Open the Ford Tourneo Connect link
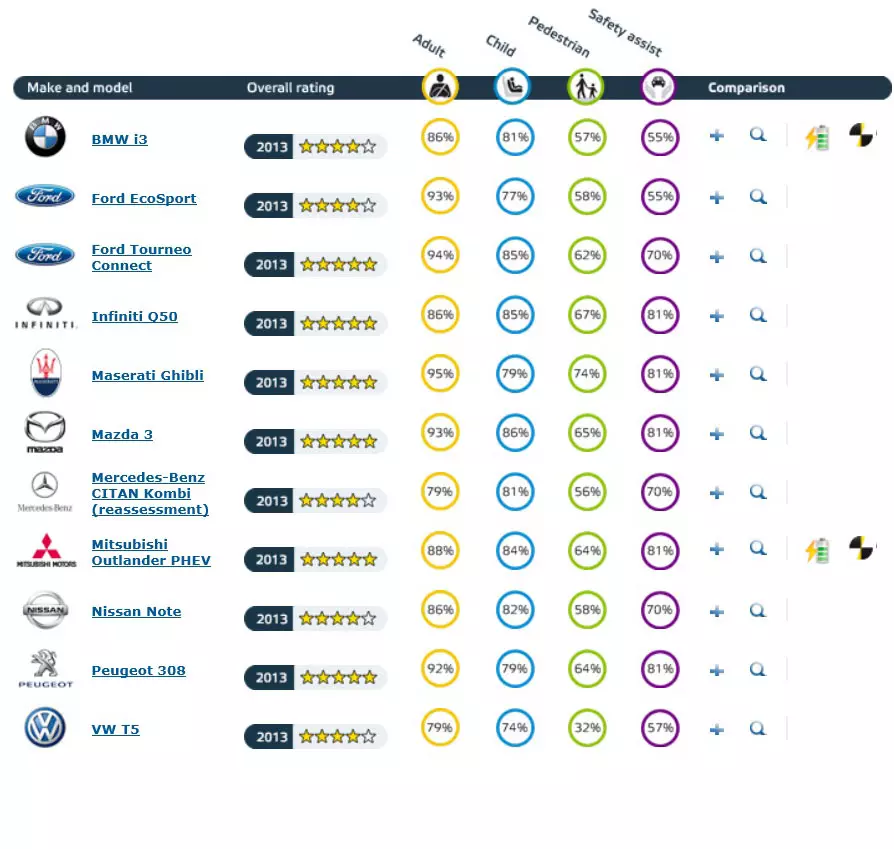This screenshot has width=894, height=849. 141,258
